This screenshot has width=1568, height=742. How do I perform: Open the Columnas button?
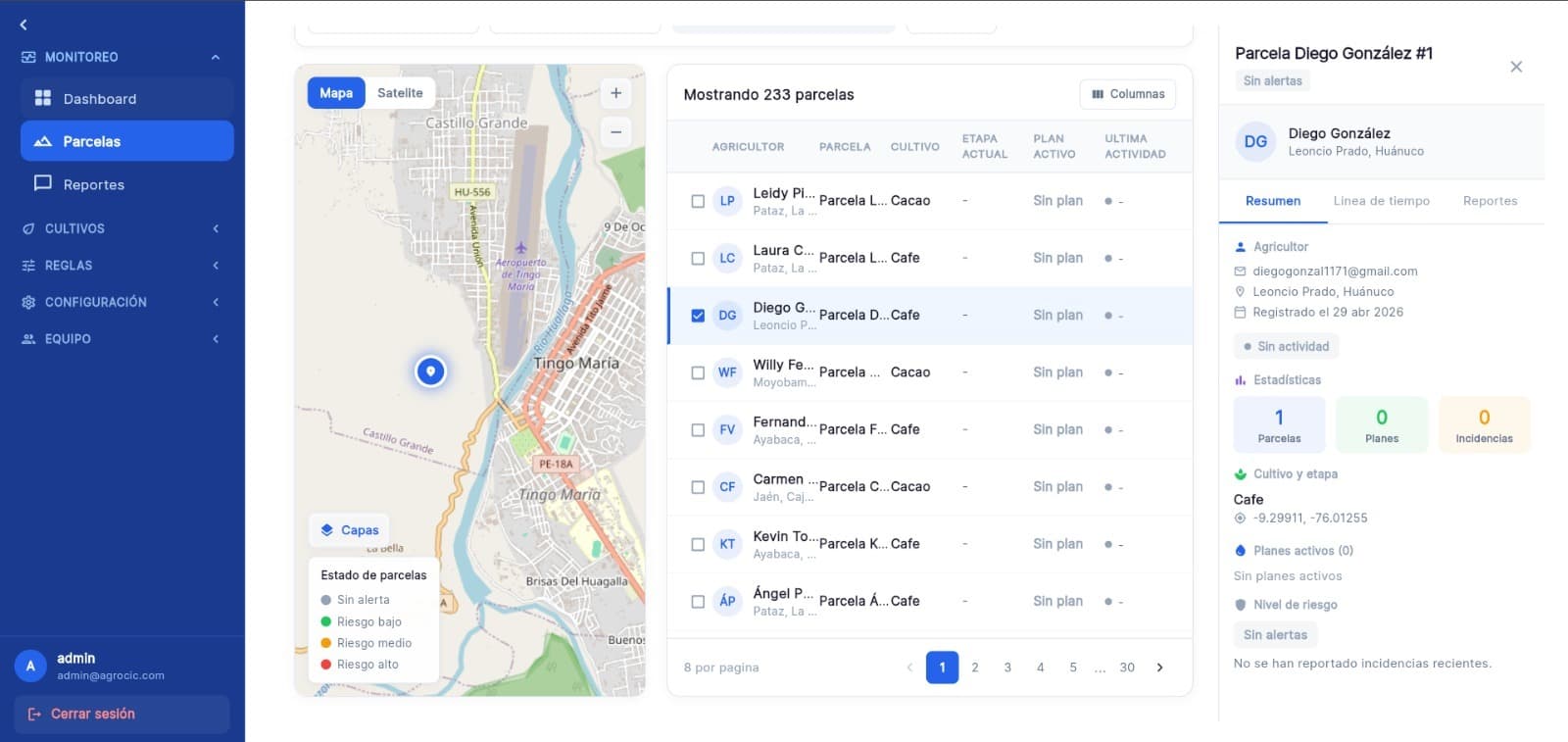1128,94
